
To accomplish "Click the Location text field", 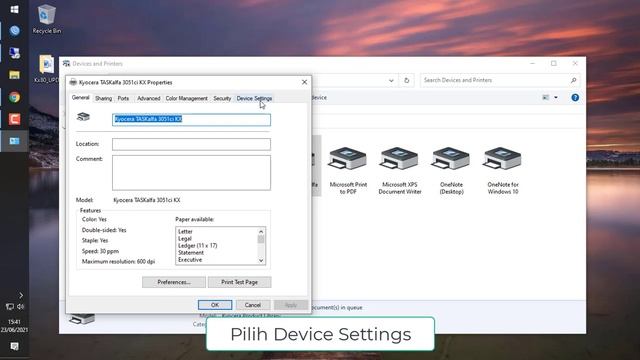I will pyautogui.click(x=191, y=144).
